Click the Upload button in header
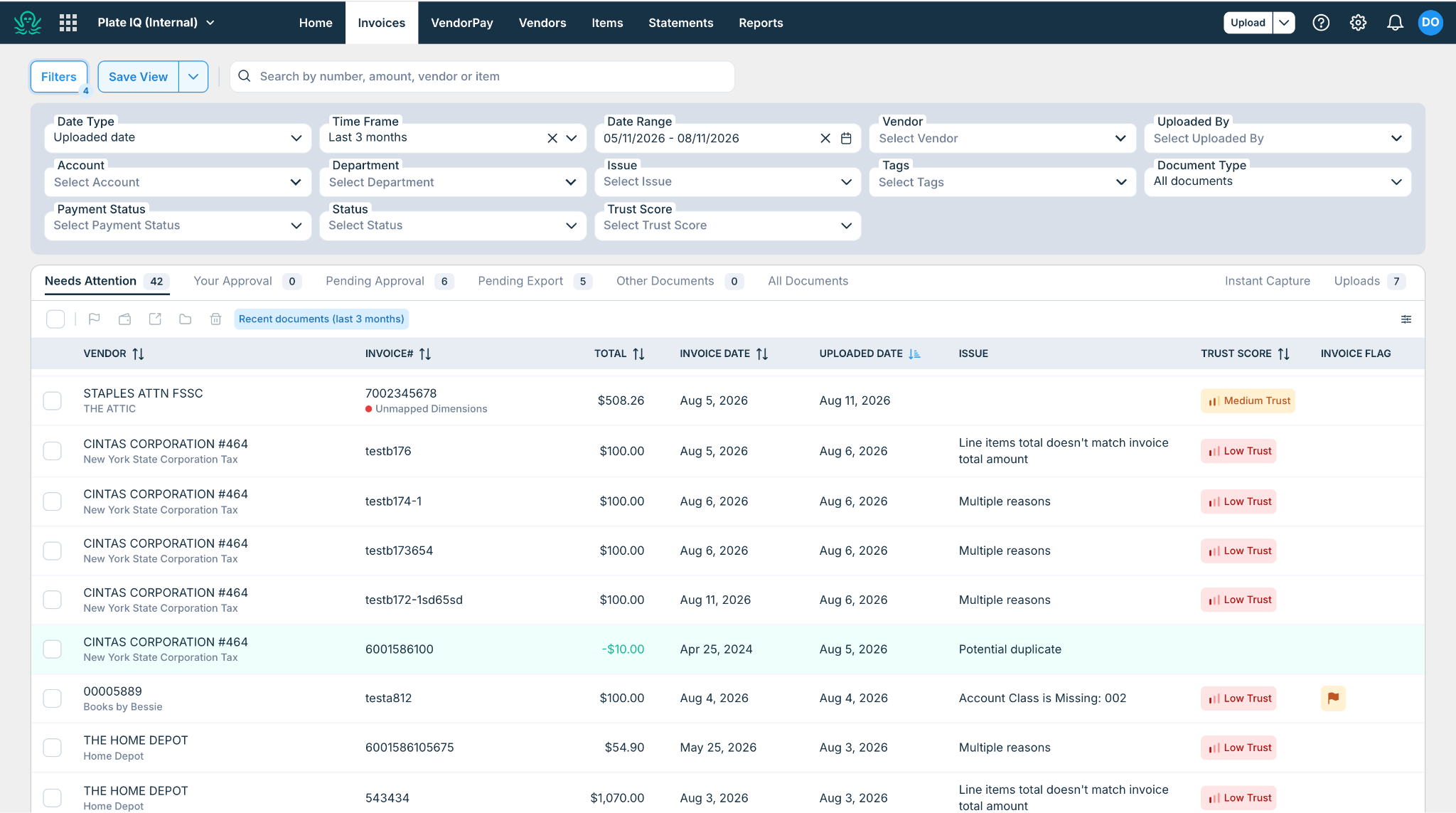The height and width of the screenshot is (813, 1456). point(1248,23)
